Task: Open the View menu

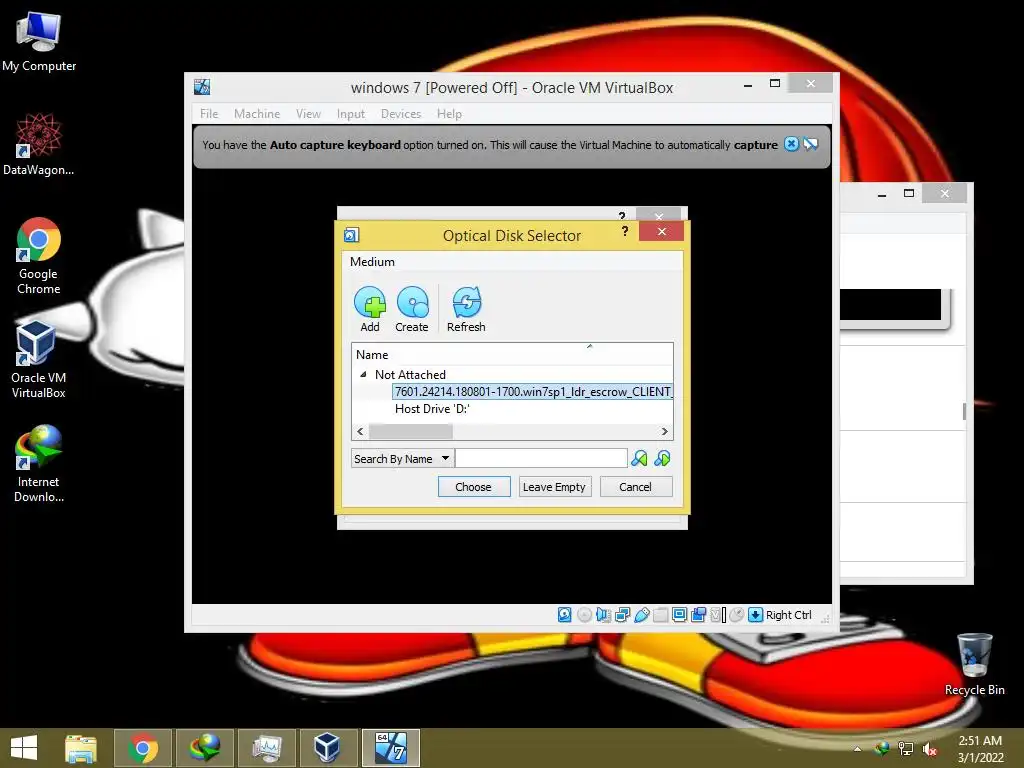Action: tap(308, 114)
